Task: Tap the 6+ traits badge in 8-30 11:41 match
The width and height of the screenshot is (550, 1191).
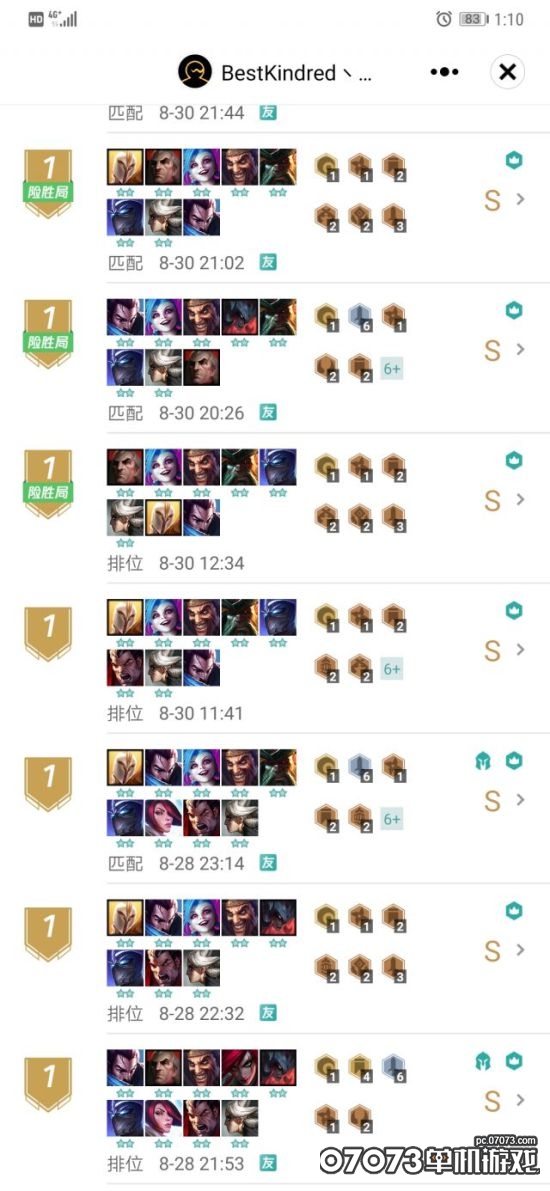Action: (x=392, y=669)
